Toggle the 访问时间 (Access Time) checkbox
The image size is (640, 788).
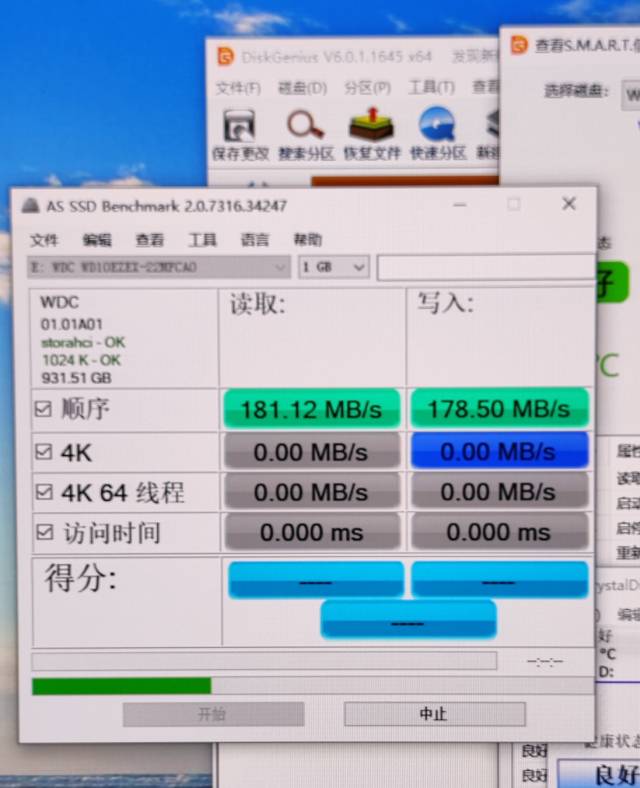pos(43,532)
